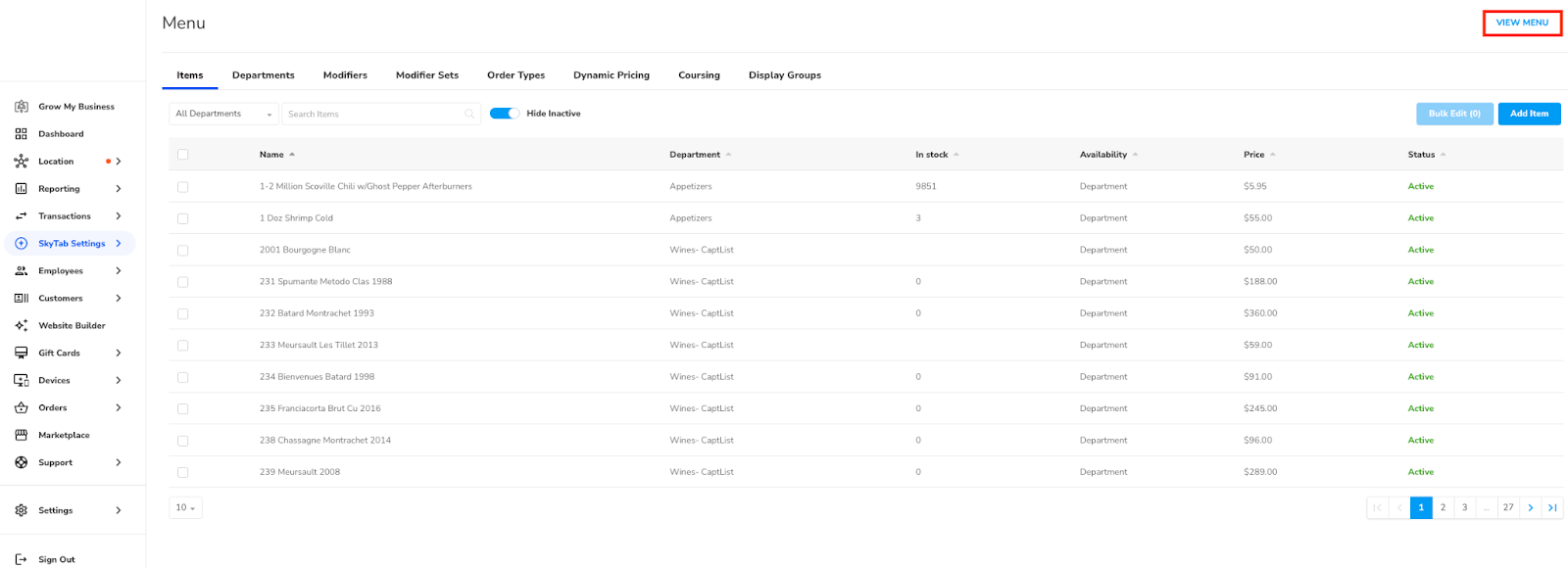Viewport: 1568px width, 568px height.
Task: Click the Sign Out icon
Action: pyautogui.click(x=22, y=559)
